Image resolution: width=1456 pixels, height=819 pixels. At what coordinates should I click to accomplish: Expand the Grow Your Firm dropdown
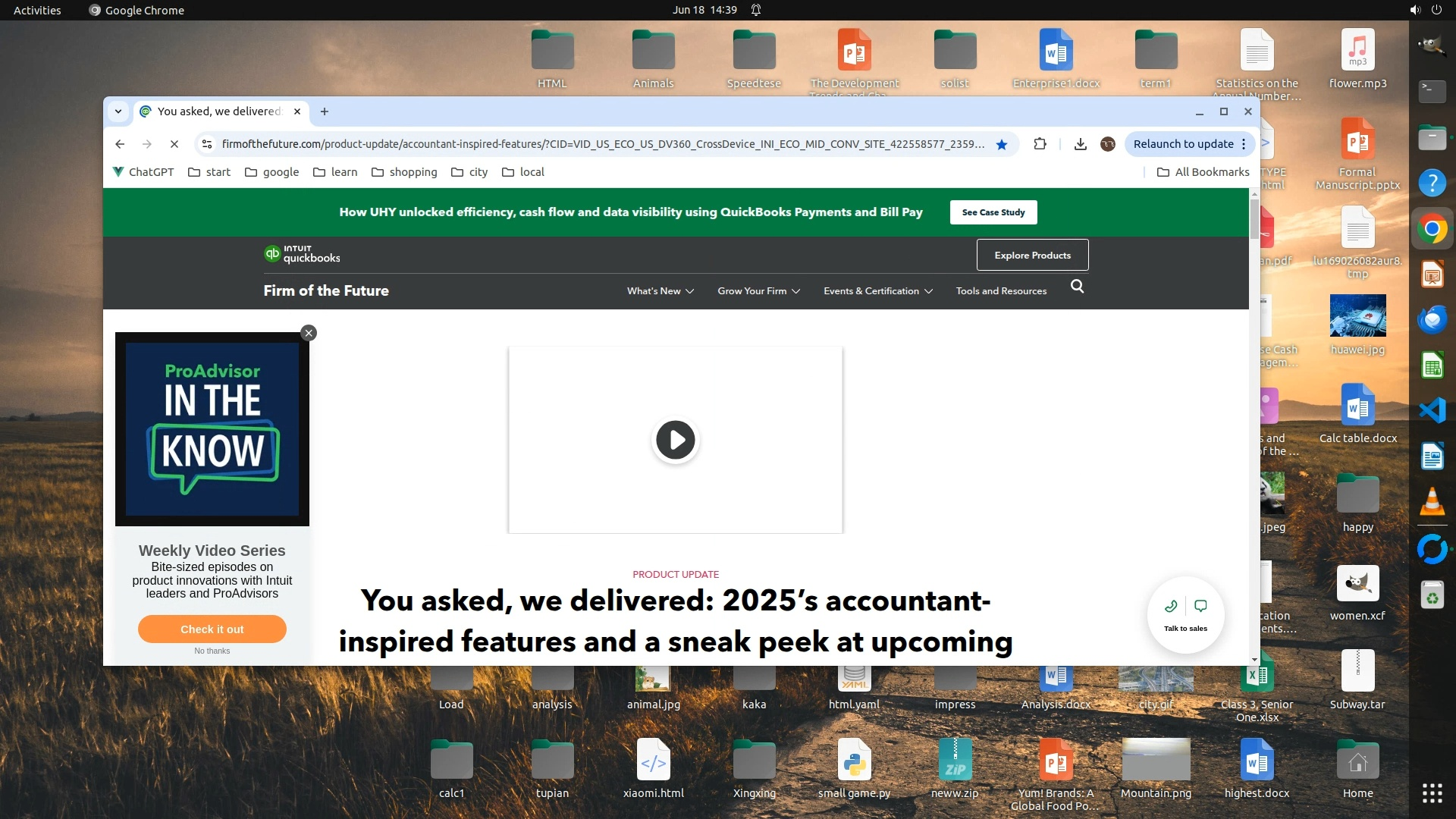coord(758,291)
